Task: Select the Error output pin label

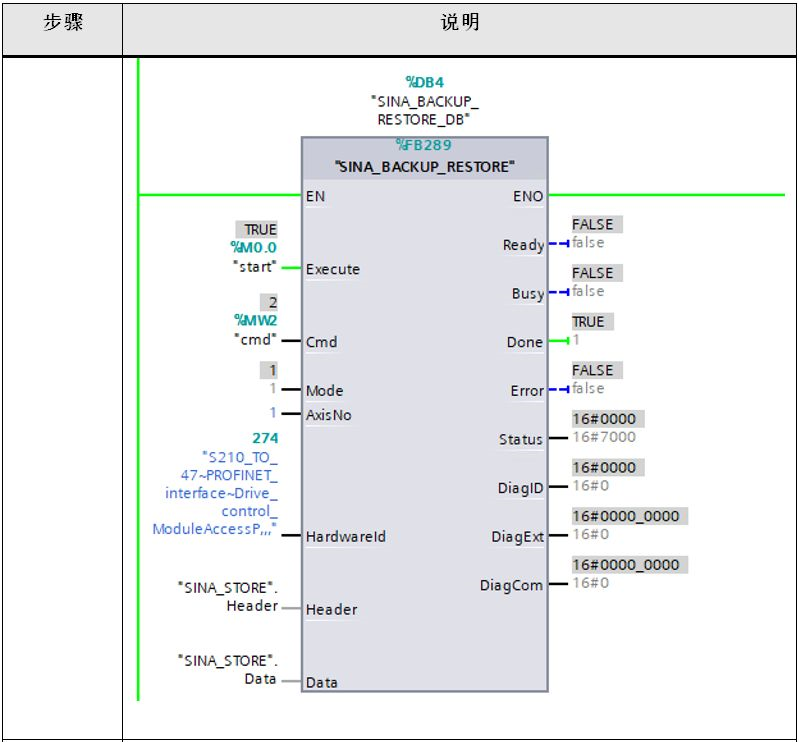Action: coord(527,391)
